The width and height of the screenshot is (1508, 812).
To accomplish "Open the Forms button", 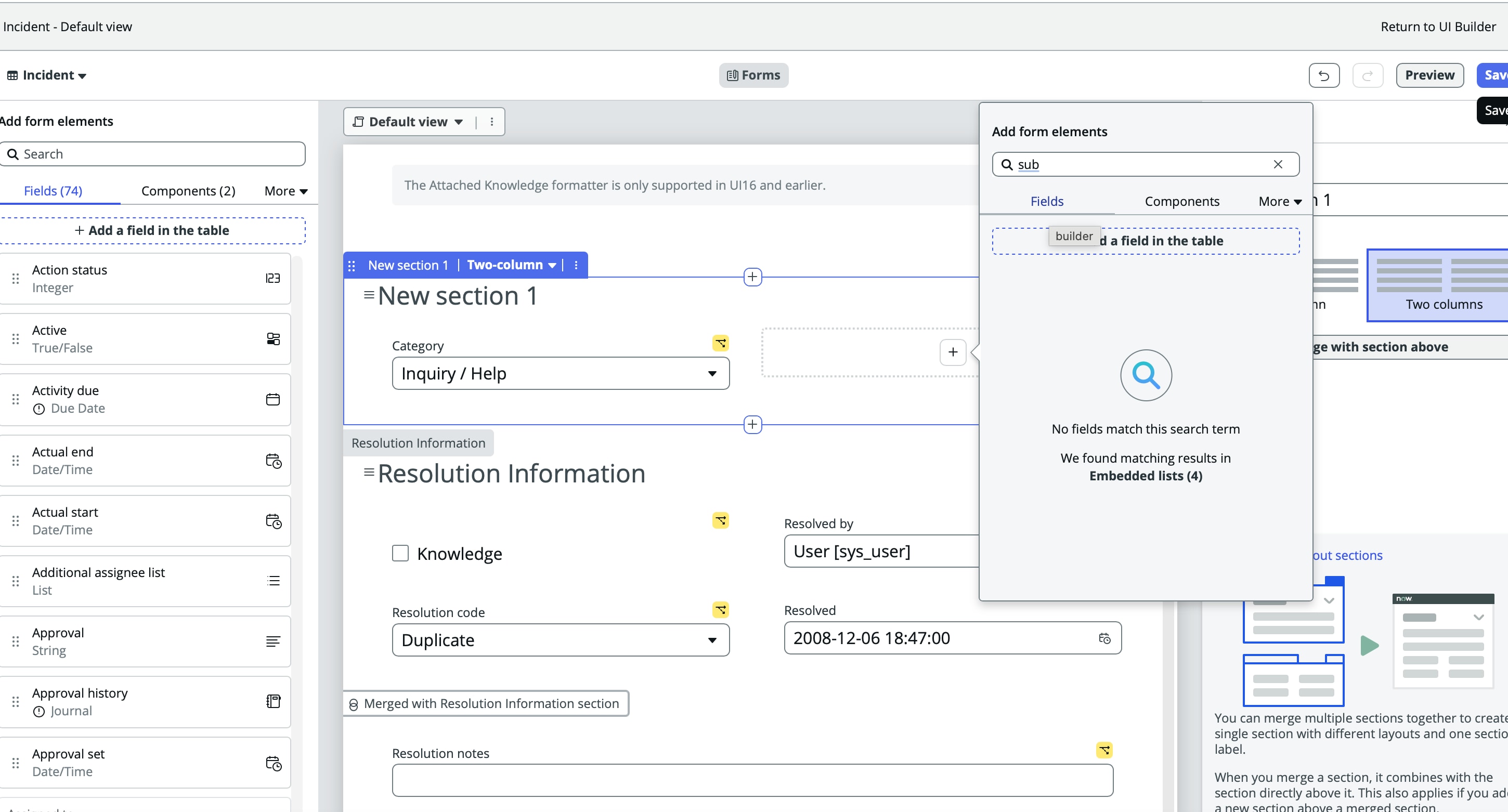I will (753, 75).
